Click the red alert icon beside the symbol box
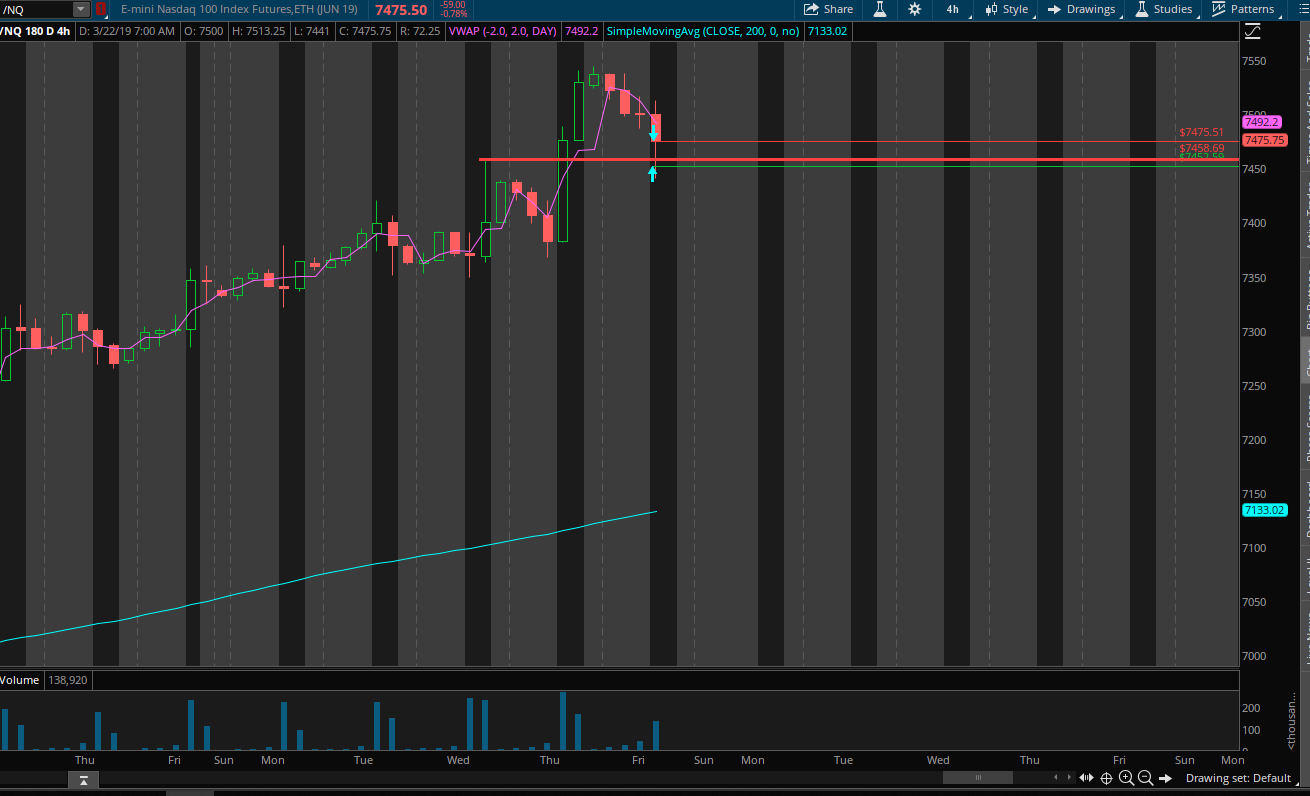The width and height of the screenshot is (1310, 796). coord(100,9)
